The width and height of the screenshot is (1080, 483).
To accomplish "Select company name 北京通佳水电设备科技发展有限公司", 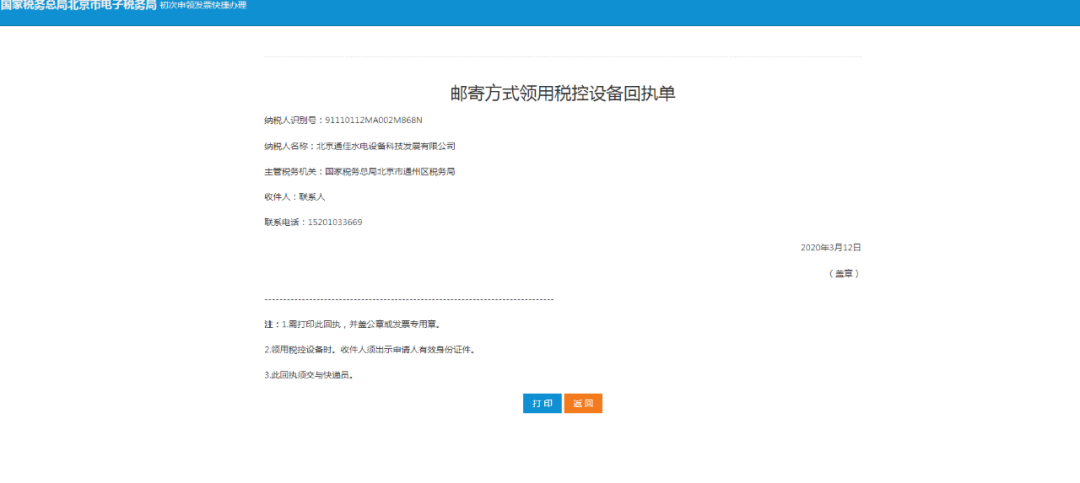I will click(x=385, y=146).
